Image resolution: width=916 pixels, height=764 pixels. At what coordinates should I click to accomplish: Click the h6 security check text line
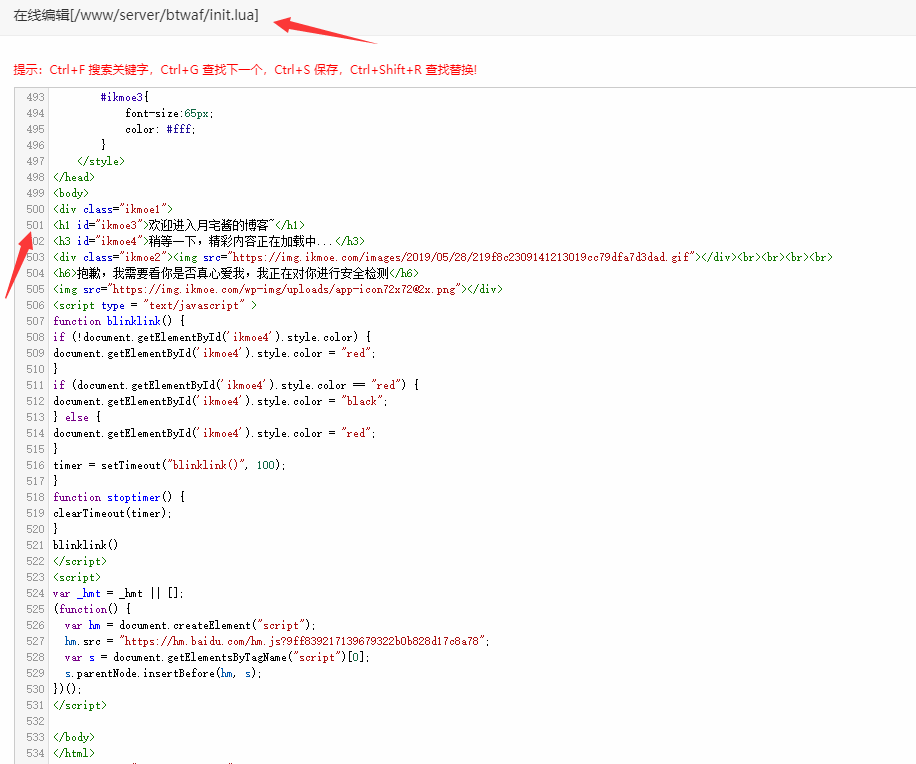click(x=236, y=273)
